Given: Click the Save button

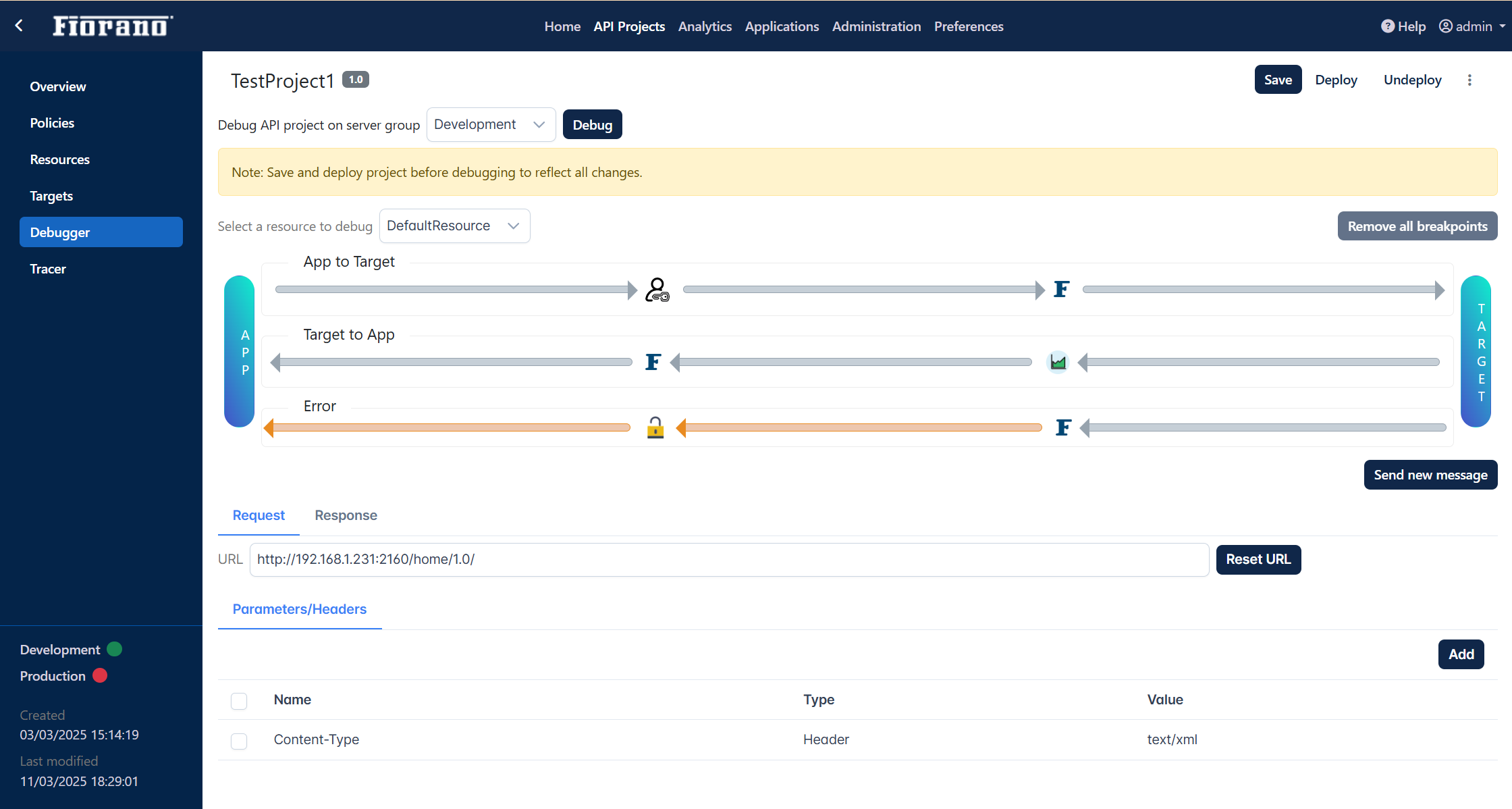Looking at the screenshot, I should tap(1278, 80).
